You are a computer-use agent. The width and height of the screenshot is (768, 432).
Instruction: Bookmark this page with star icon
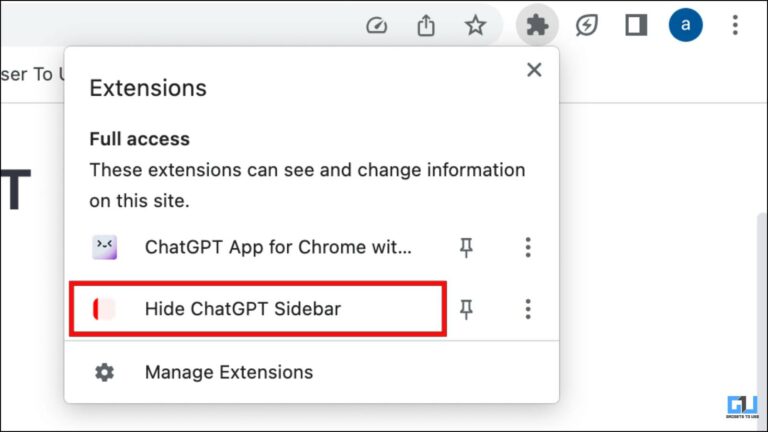475,25
